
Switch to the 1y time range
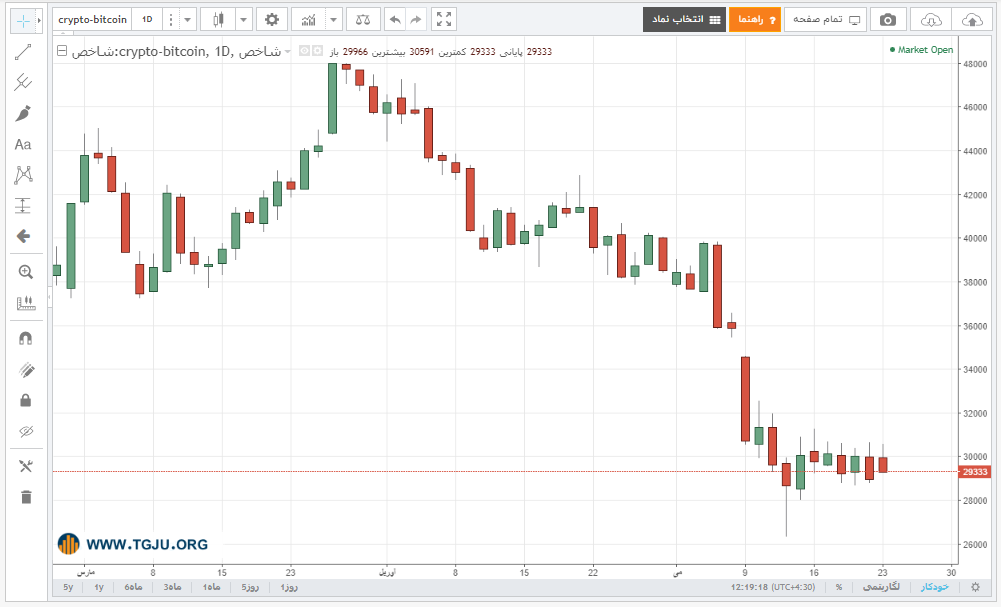tap(99, 587)
